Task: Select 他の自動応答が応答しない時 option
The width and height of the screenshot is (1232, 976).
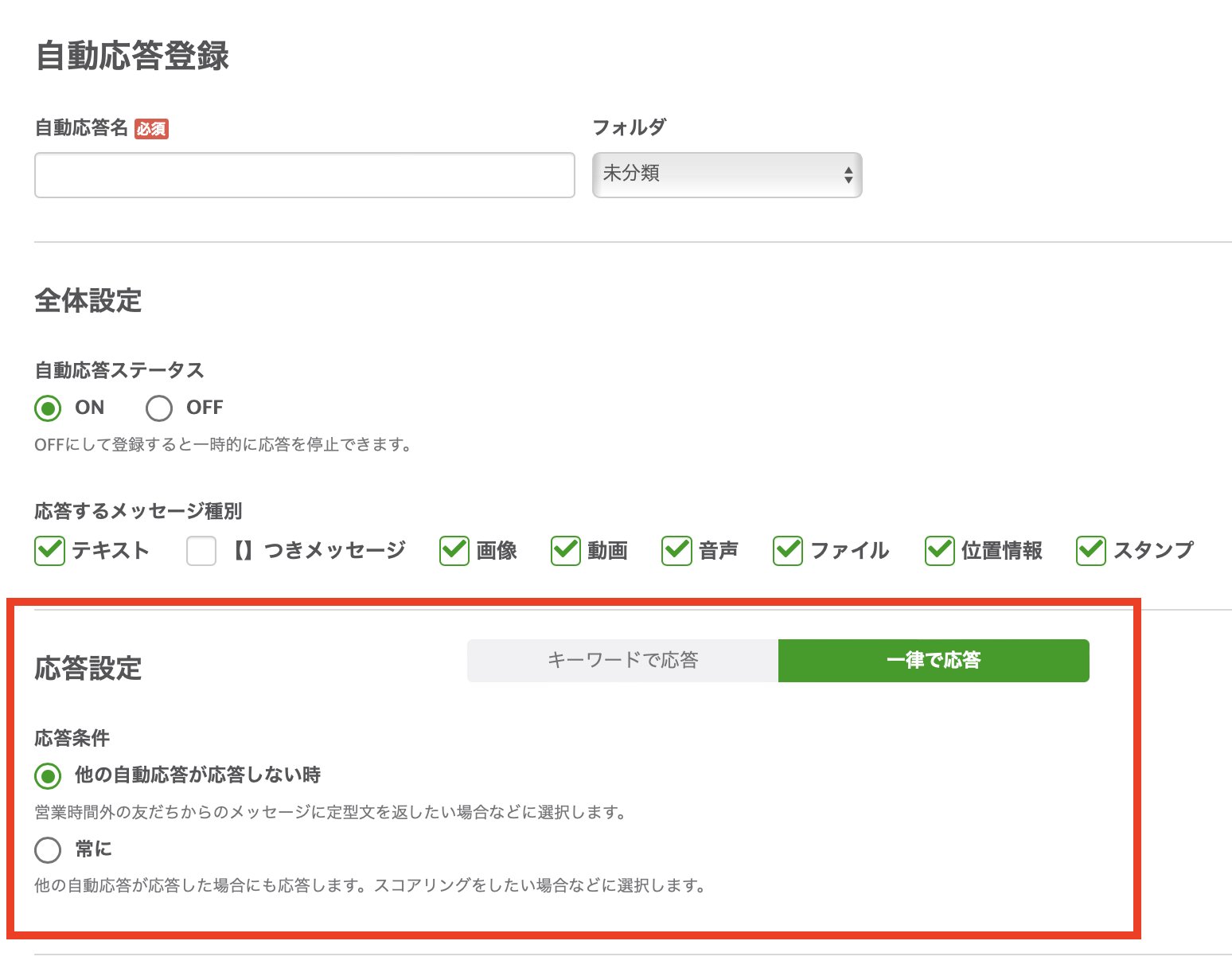Action: click(x=48, y=774)
